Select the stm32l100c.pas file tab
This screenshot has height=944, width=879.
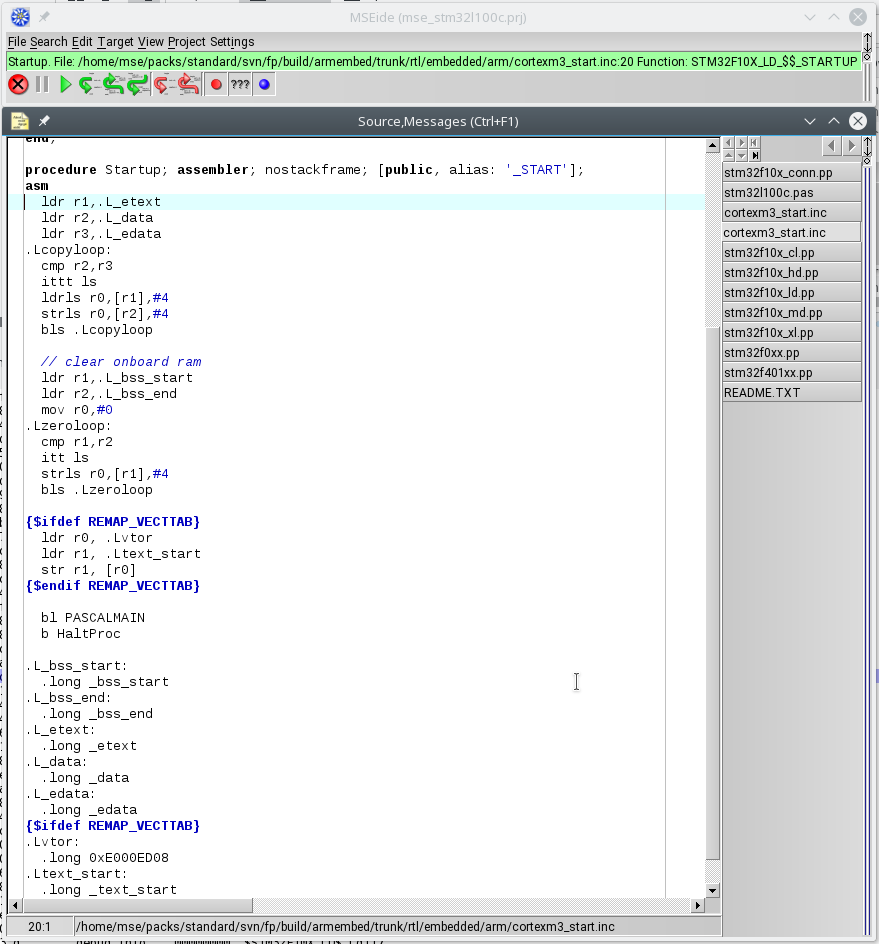point(791,193)
